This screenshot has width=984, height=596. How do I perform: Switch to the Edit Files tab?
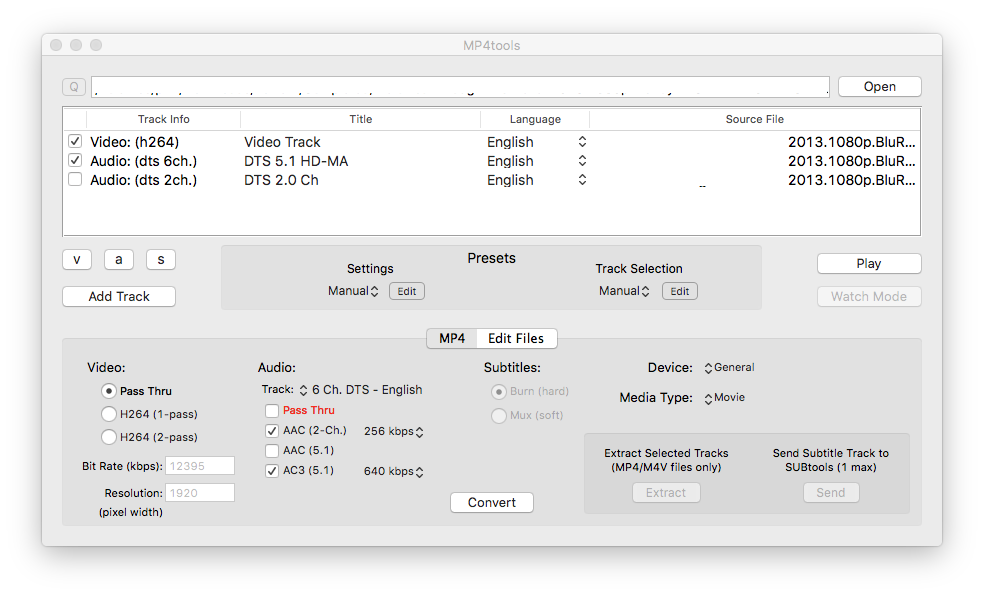coord(516,338)
